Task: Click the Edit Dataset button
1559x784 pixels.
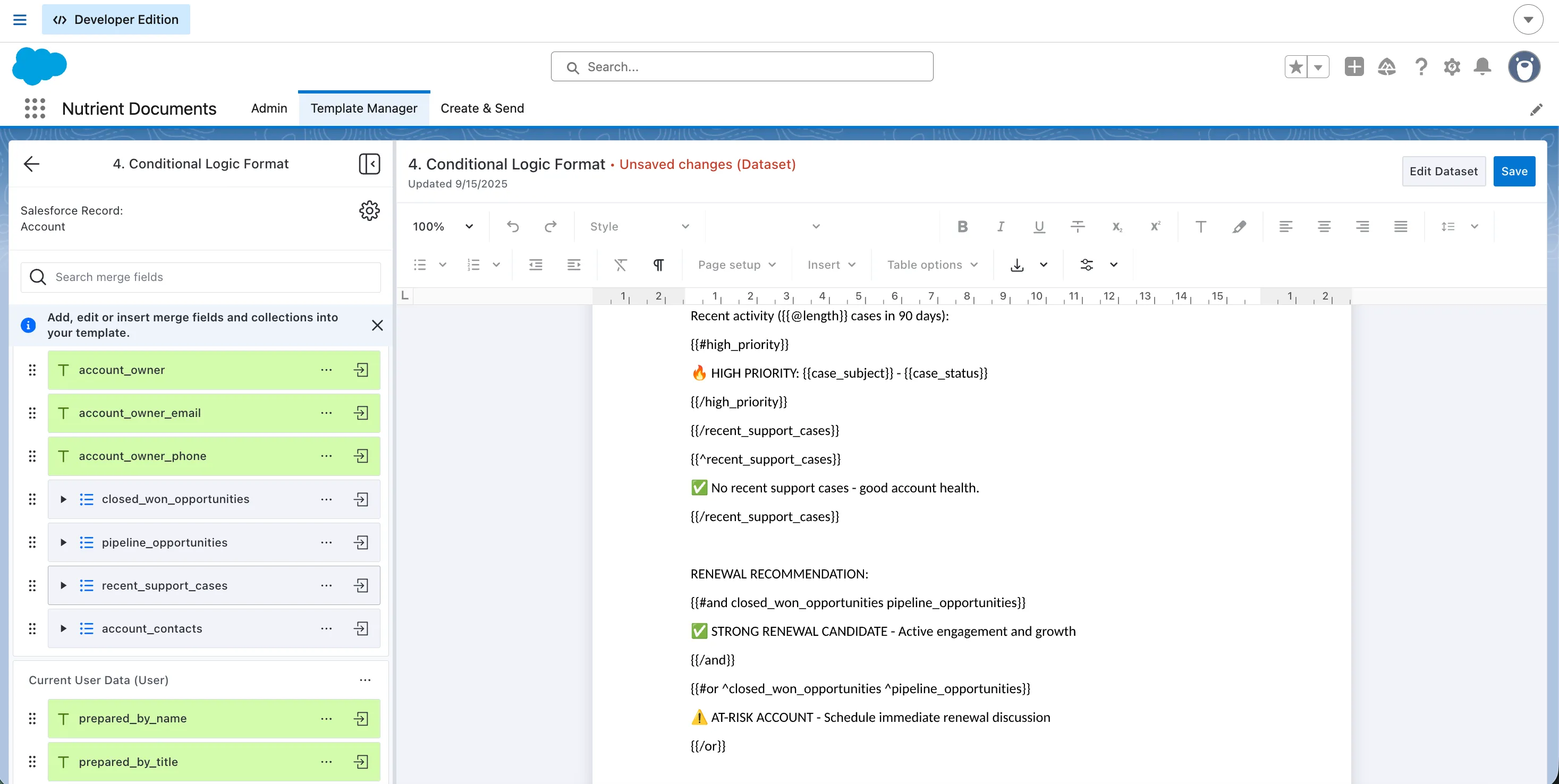Action: point(1443,171)
